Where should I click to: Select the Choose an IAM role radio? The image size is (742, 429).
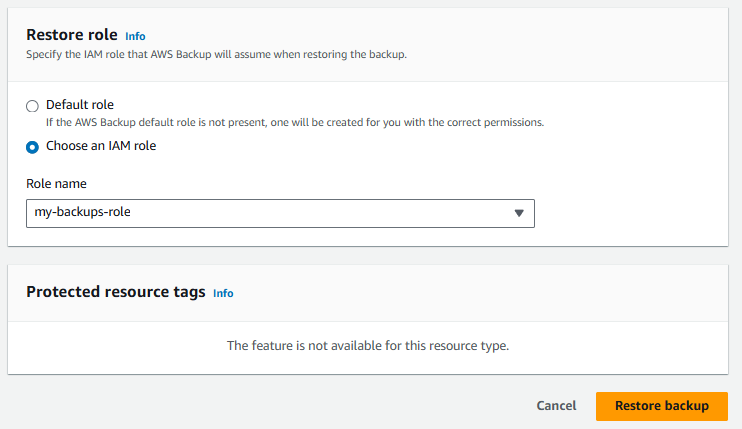click(x=32, y=147)
